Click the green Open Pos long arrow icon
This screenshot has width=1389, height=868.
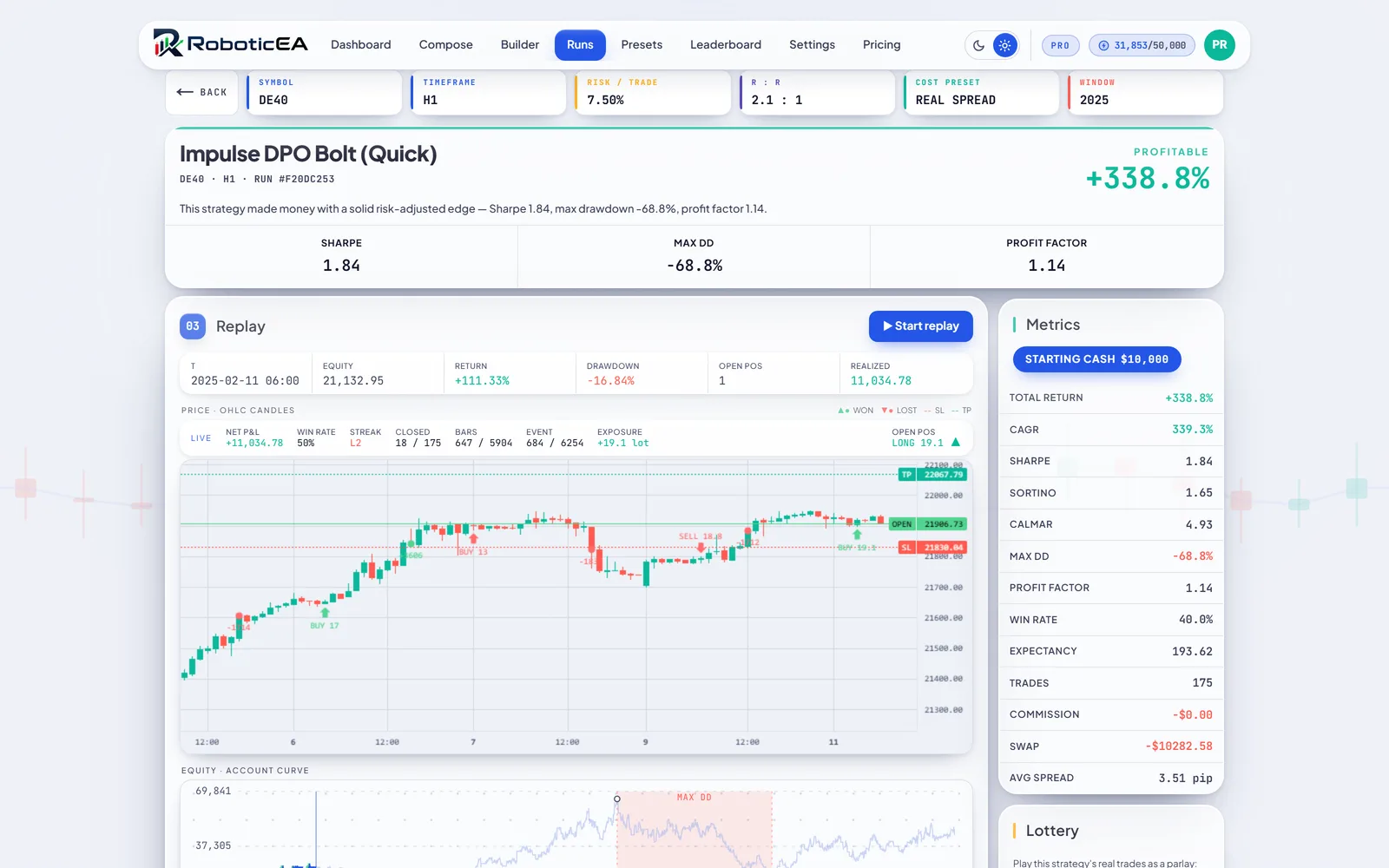956,443
